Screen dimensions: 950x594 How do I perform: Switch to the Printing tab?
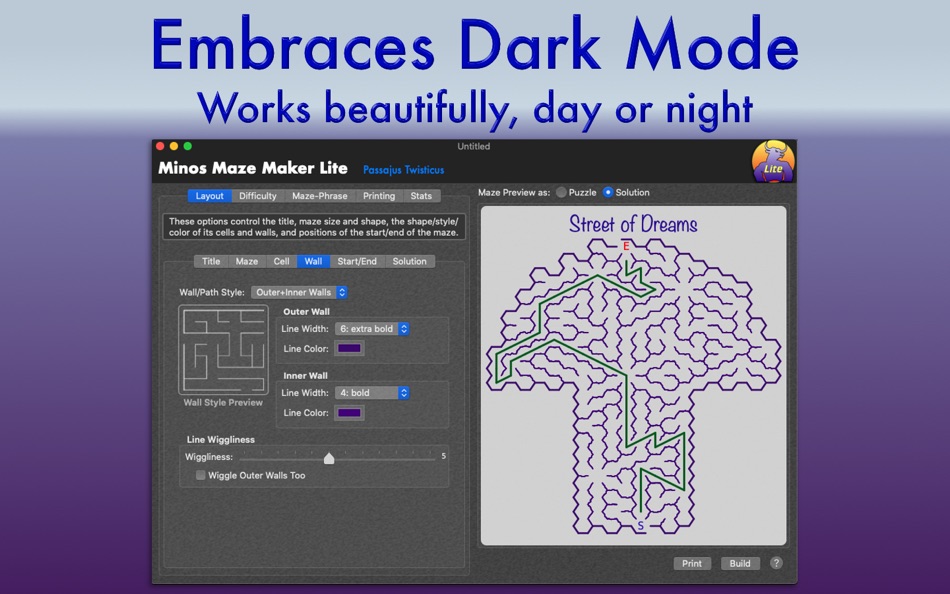pos(379,196)
